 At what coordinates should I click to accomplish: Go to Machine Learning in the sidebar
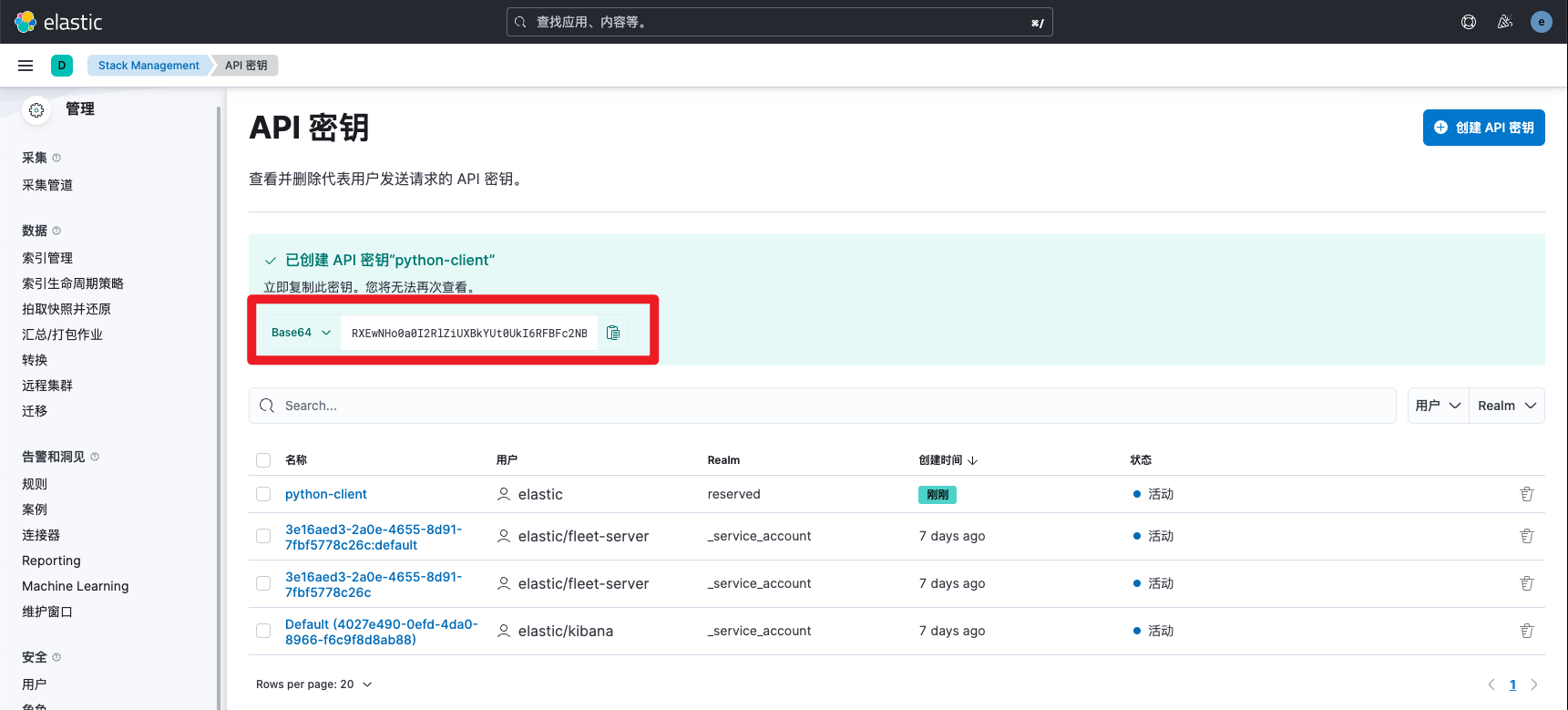pyautogui.click(x=76, y=586)
